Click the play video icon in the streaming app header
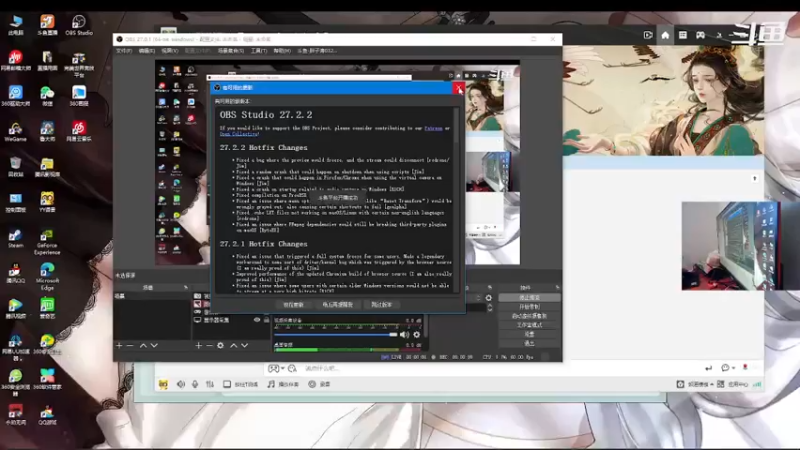Screen dimensions: 800x450 648,35
